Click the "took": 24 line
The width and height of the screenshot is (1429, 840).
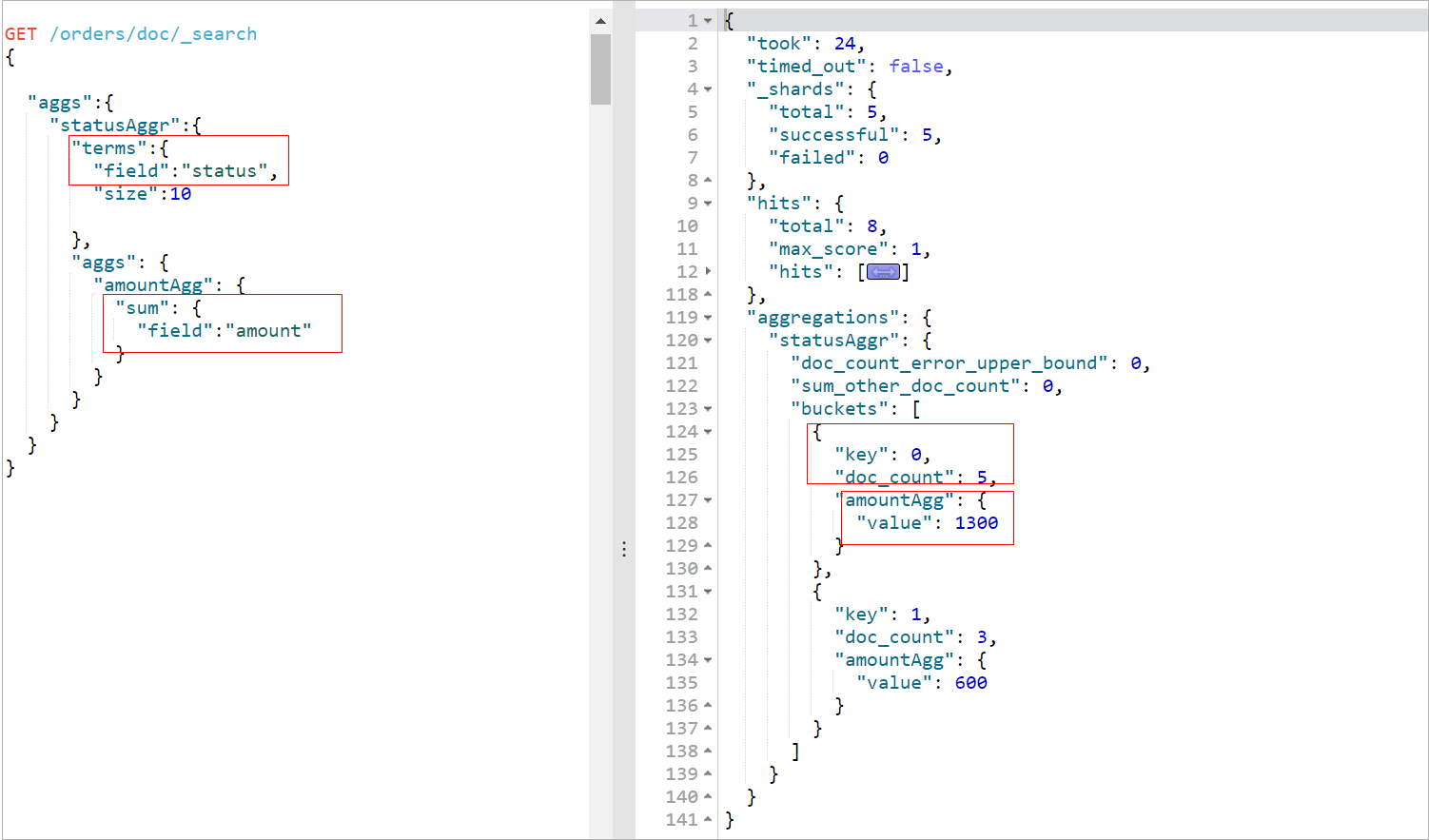(x=806, y=44)
